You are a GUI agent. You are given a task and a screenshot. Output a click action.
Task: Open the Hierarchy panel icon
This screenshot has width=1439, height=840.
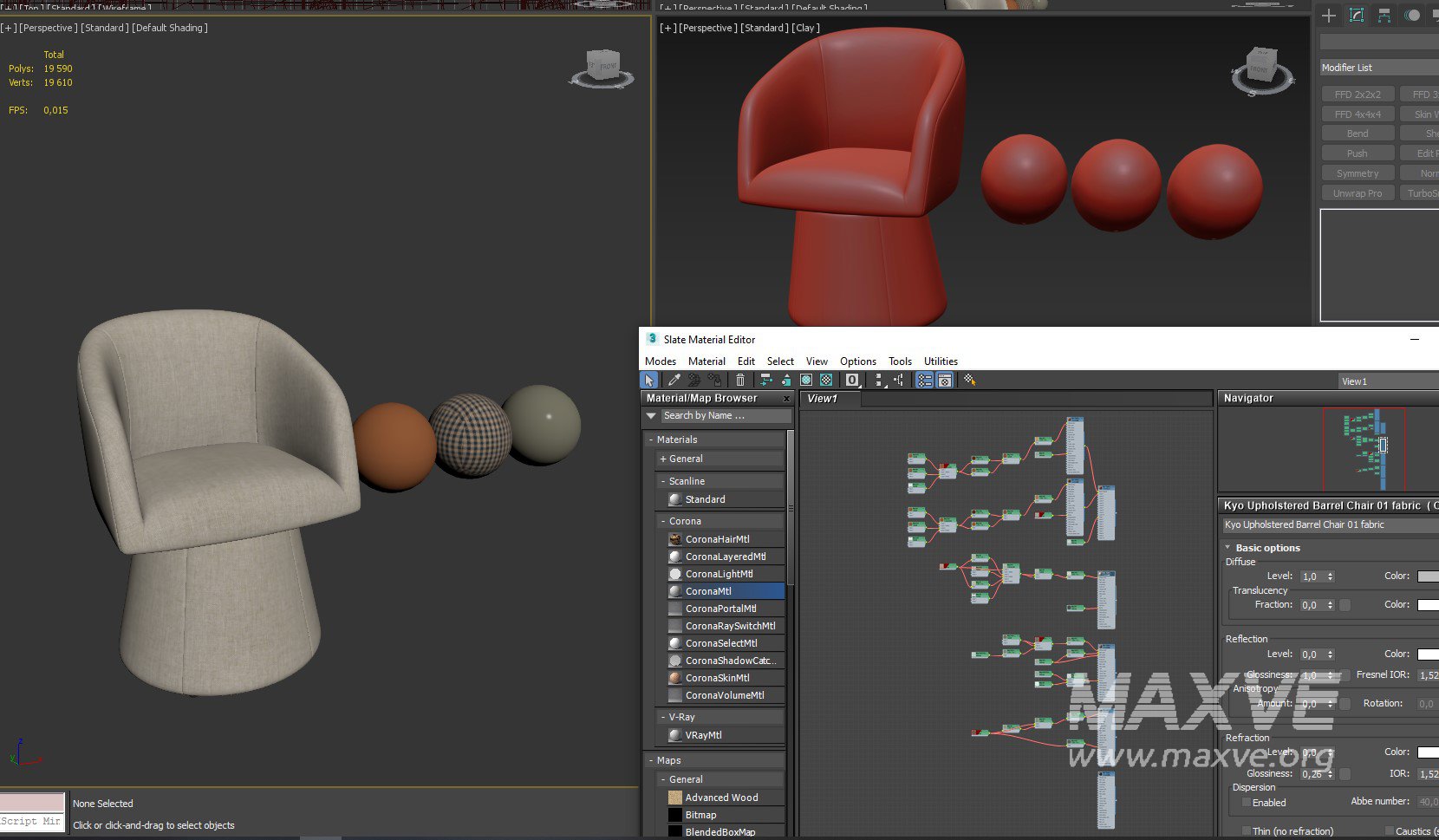pyautogui.click(x=1384, y=16)
